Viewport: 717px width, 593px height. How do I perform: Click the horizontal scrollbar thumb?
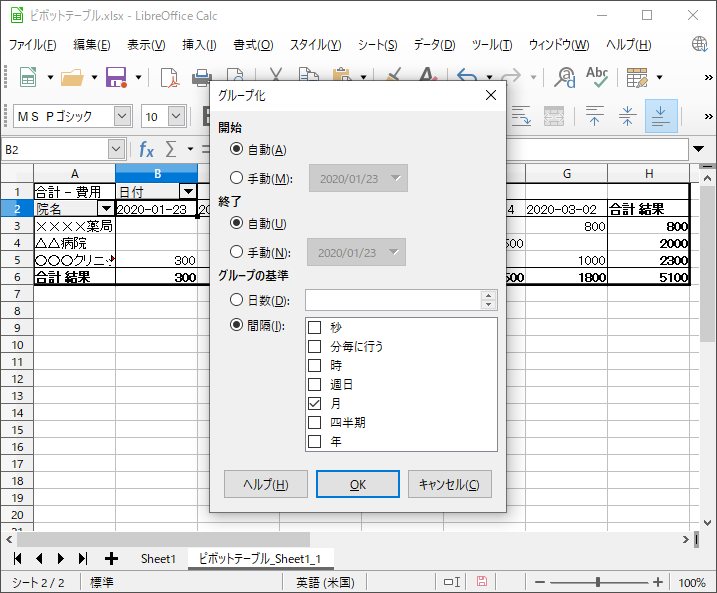click(x=163, y=540)
